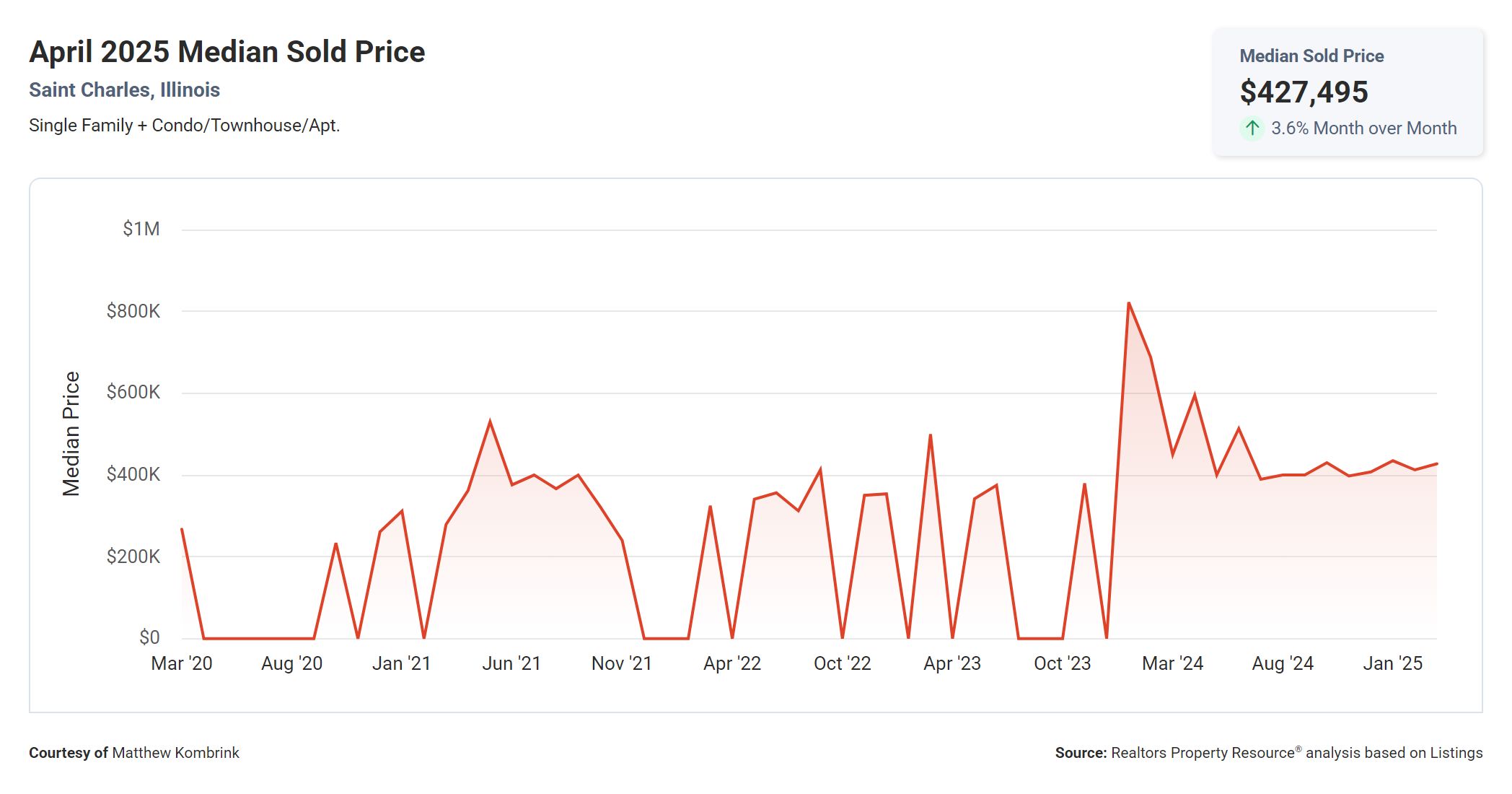Click the $400K y-axis label
The width and height of the screenshot is (1512, 794).
[133, 474]
